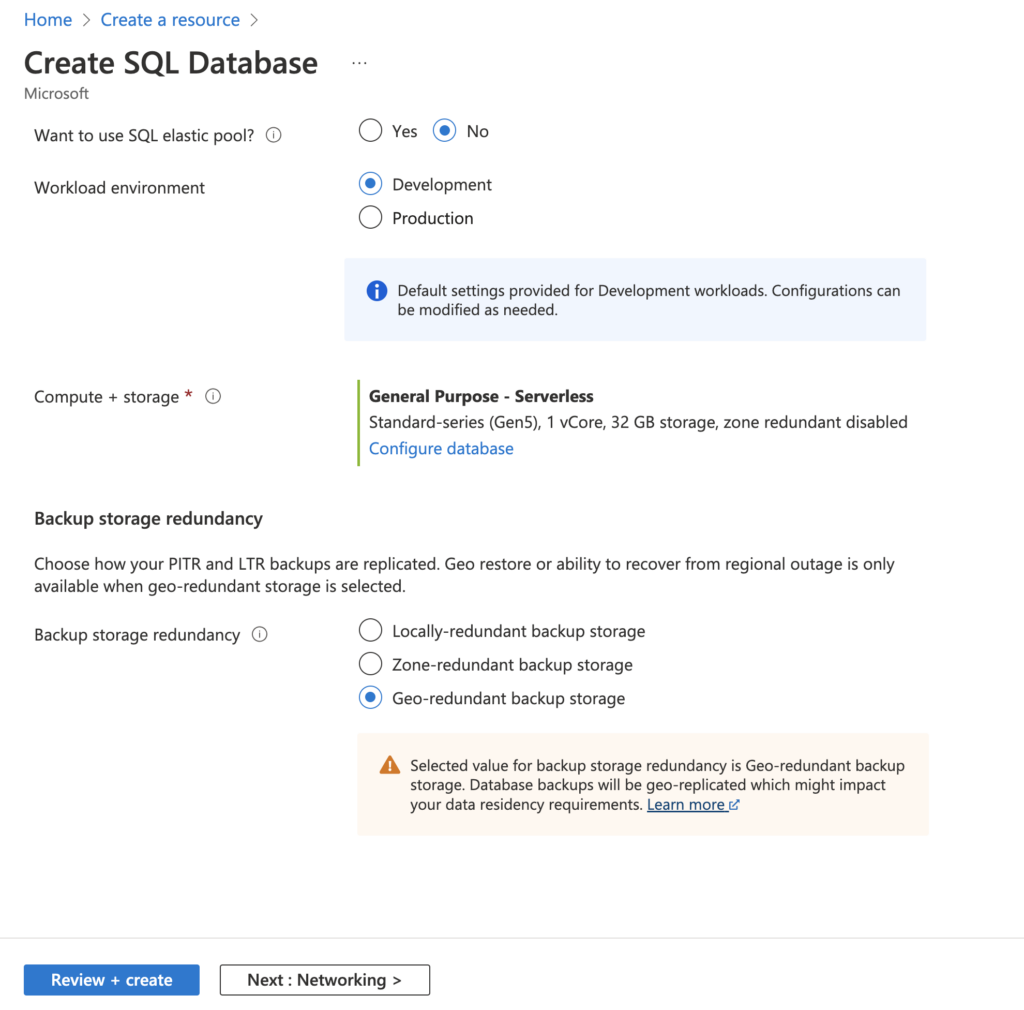1024x1010 pixels.
Task: Select Zone-redundant backup storage
Action: [x=371, y=664]
